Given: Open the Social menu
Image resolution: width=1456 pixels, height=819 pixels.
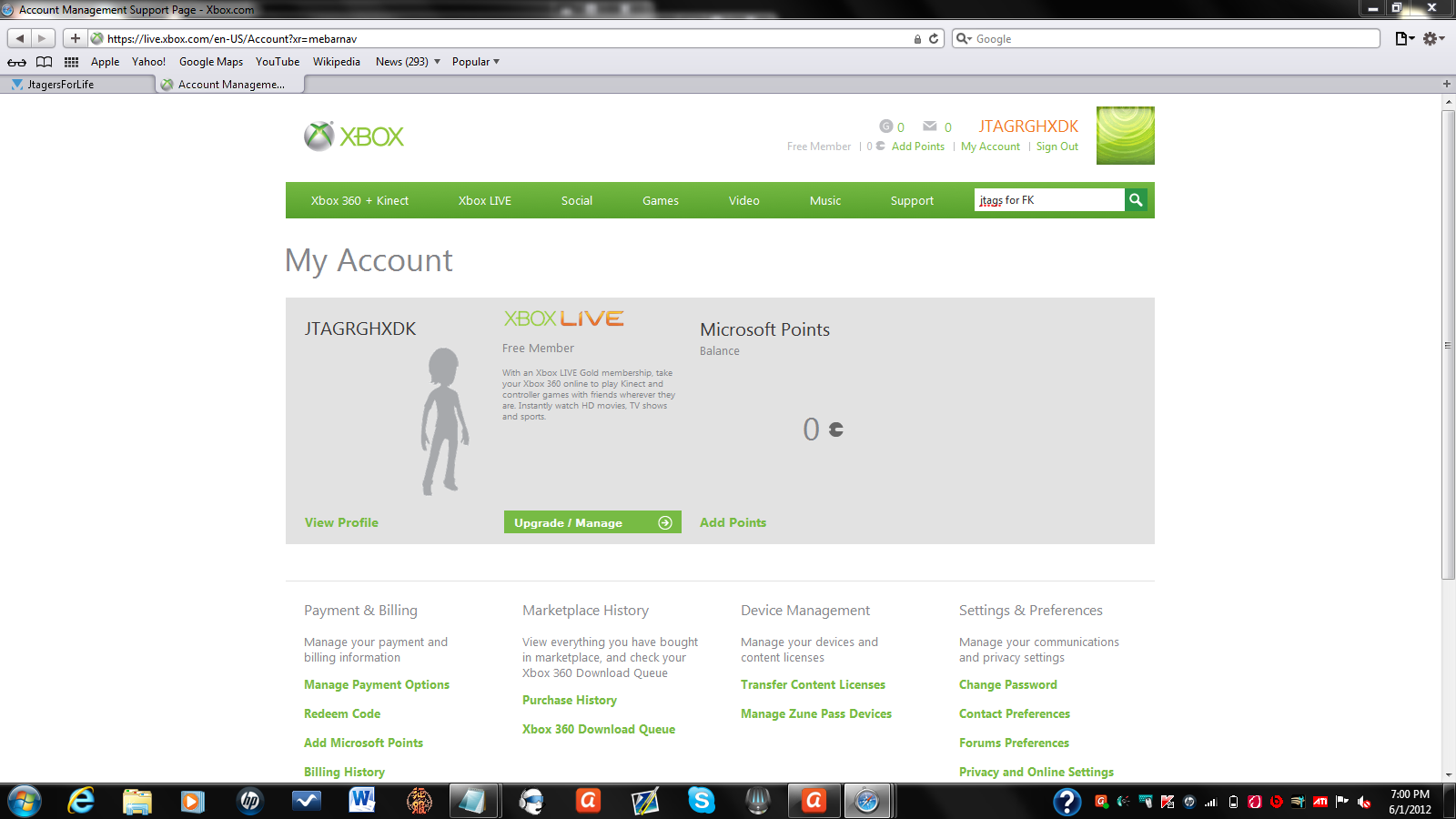Looking at the screenshot, I should click(x=577, y=200).
